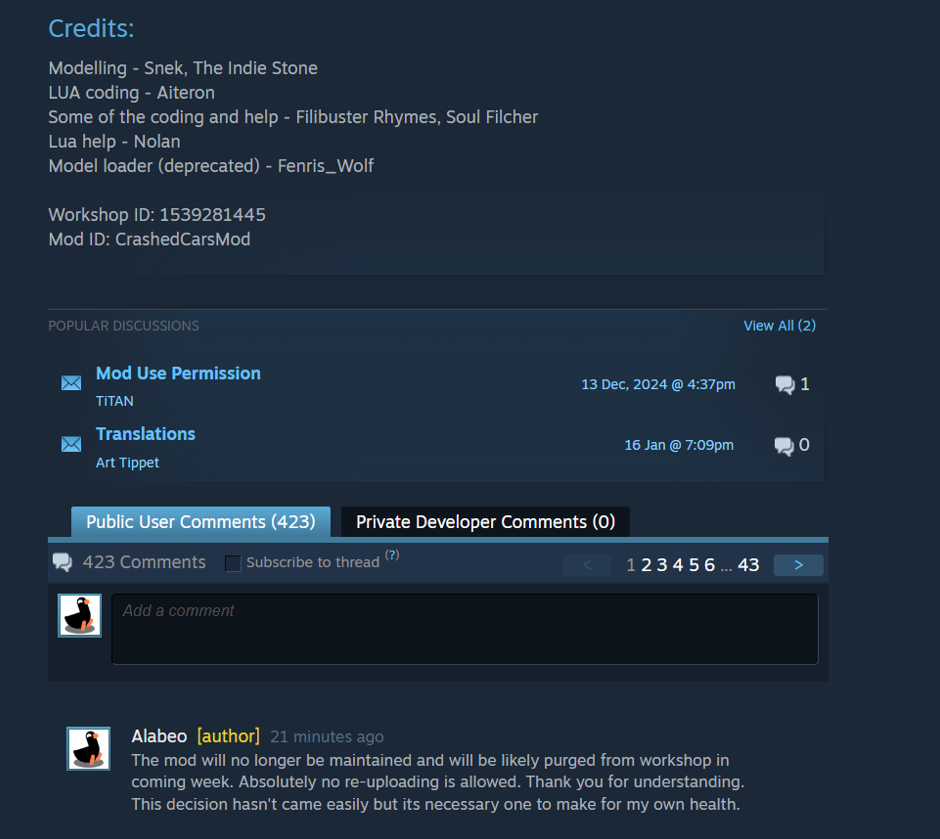Click reply bubble icon for Translations discussion
This screenshot has width=940, height=839.
pyautogui.click(x=784, y=445)
